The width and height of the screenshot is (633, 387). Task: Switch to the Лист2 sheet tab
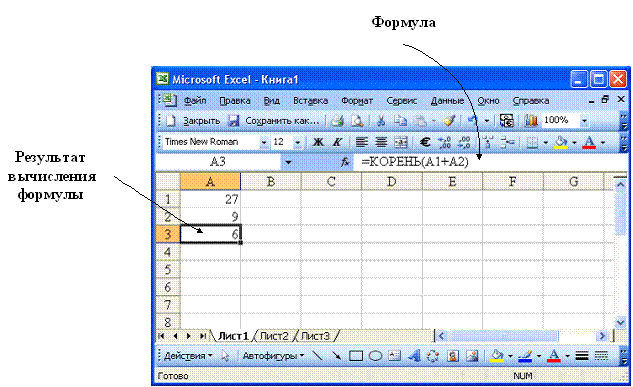click(274, 336)
